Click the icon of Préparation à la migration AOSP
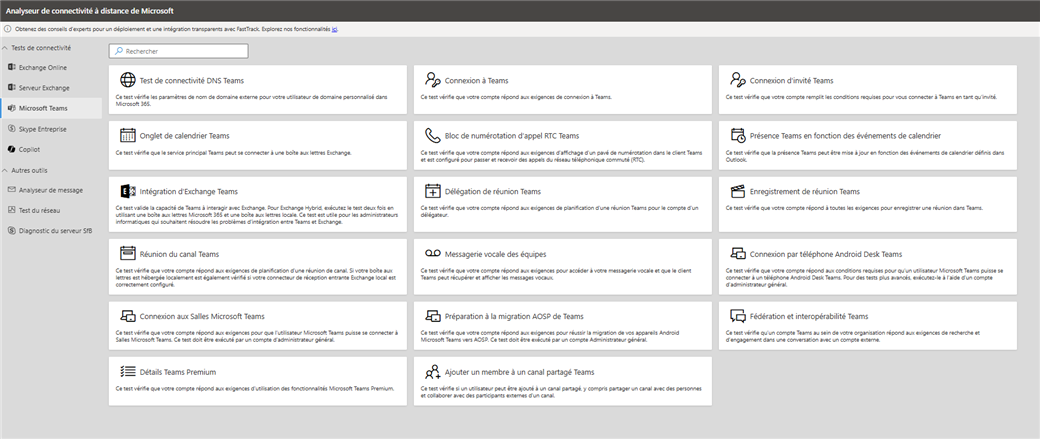 (x=432, y=316)
